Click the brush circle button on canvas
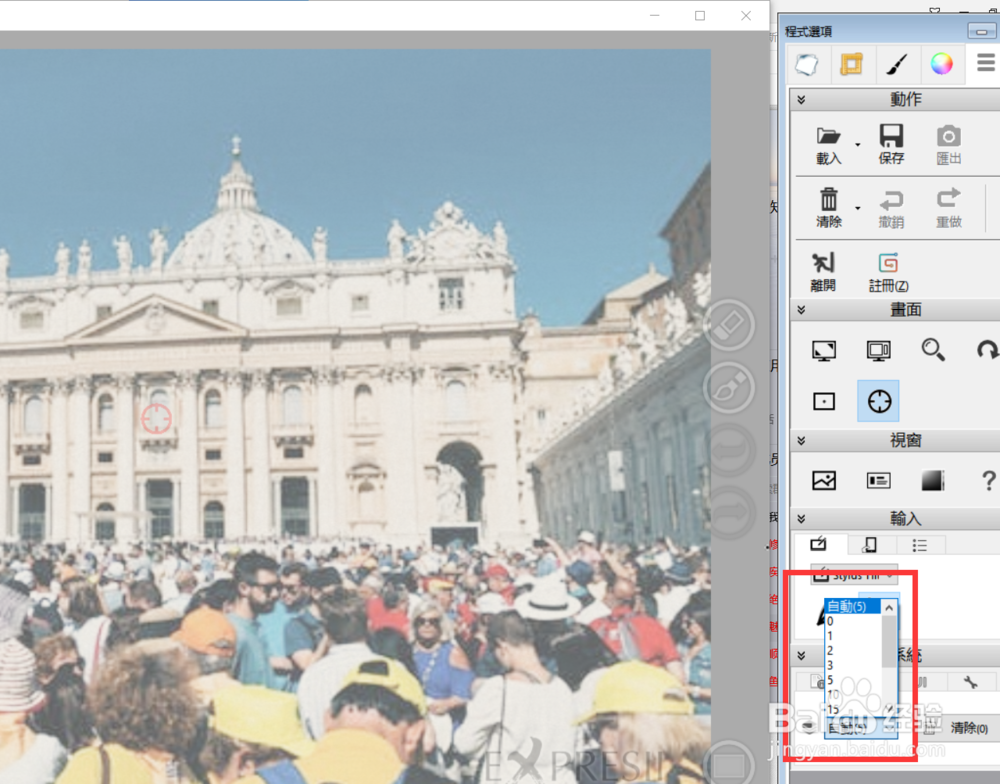This screenshot has width=1000, height=784. point(729,388)
